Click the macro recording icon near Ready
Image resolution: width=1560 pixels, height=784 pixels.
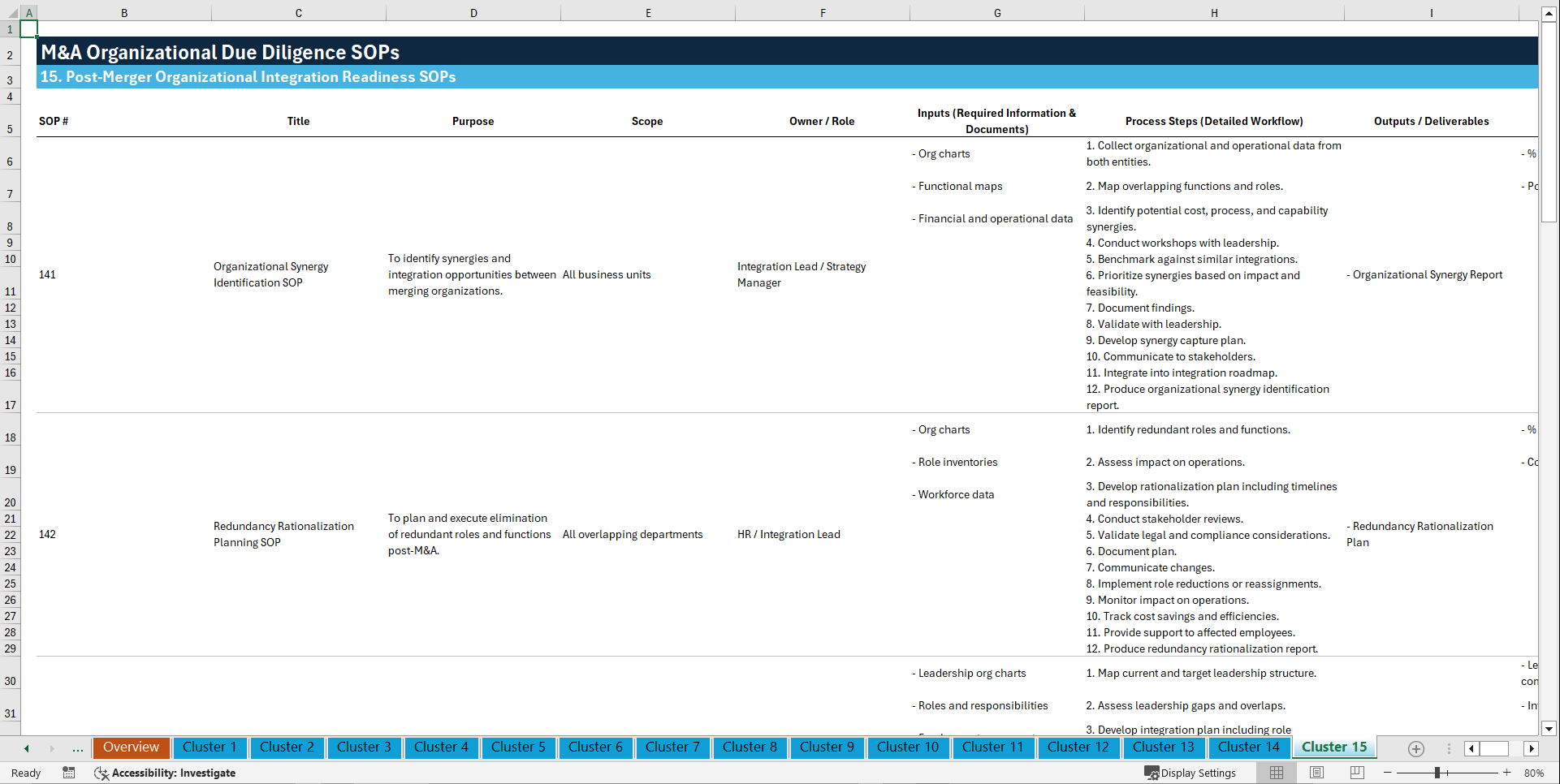pyautogui.click(x=69, y=773)
